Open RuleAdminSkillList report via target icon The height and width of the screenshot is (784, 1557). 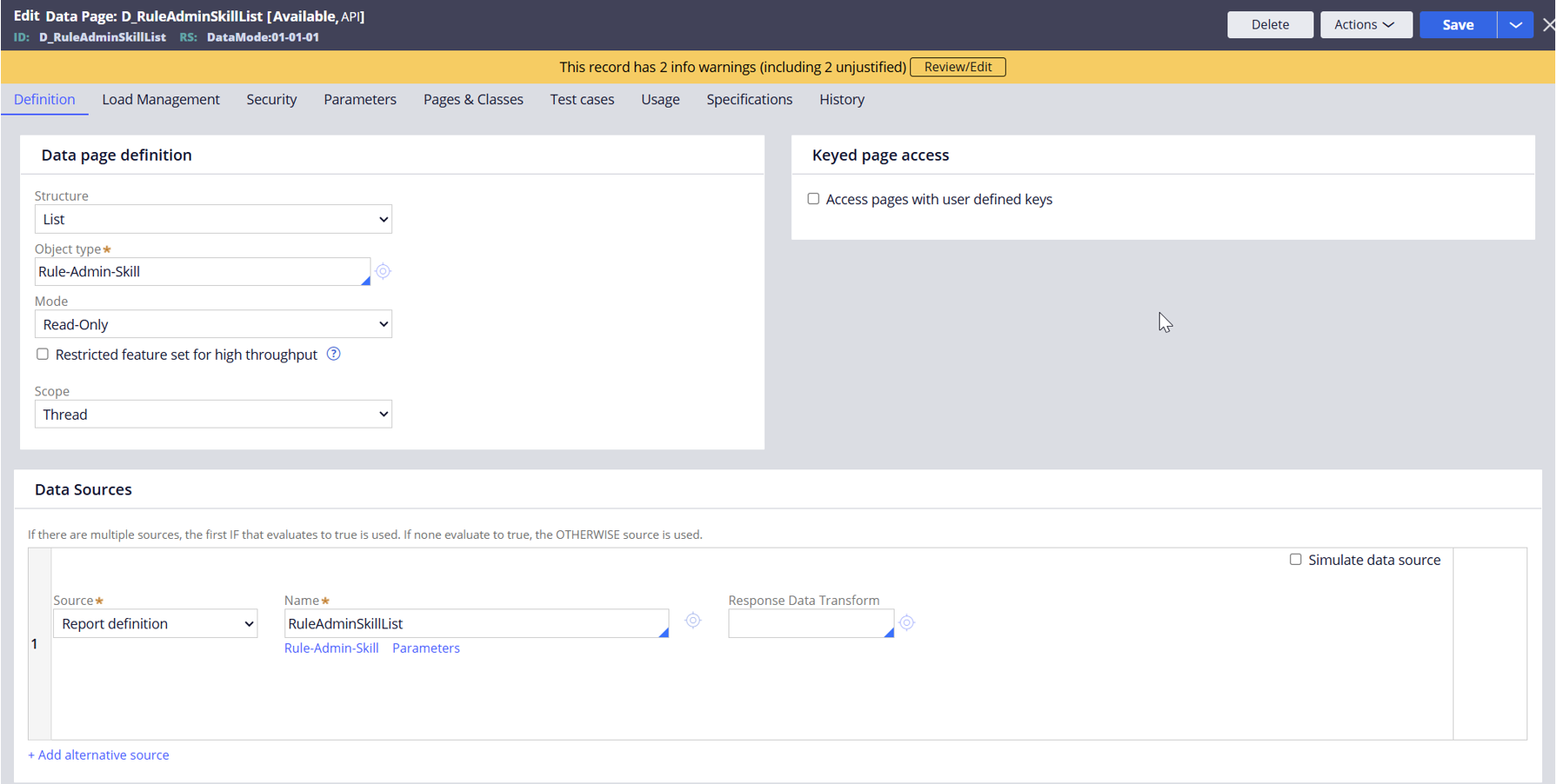pos(693,621)
